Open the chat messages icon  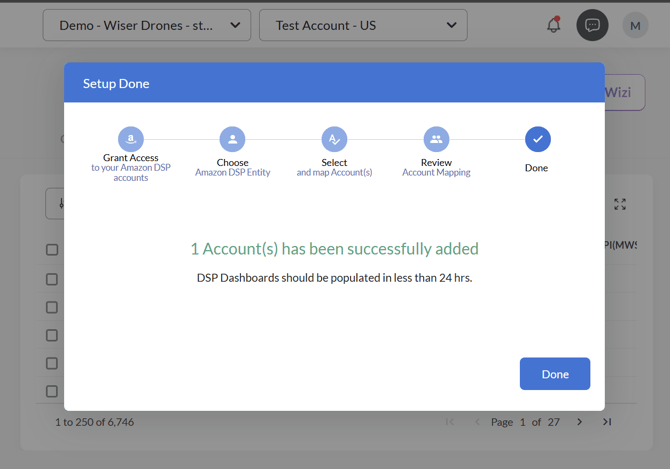[592, 25]
